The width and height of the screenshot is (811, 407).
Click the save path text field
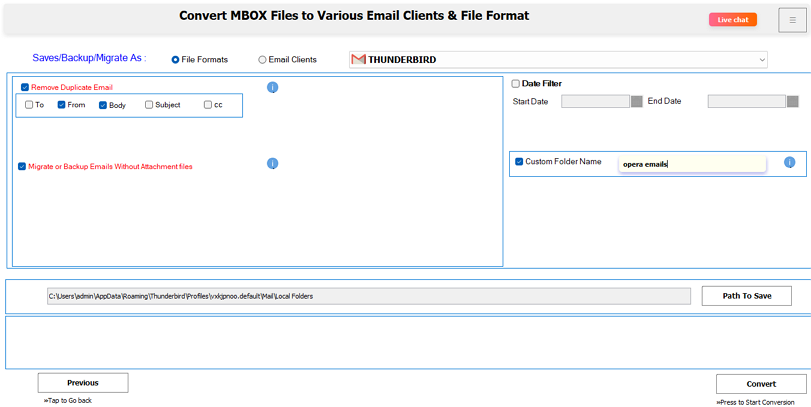[369, 296]
